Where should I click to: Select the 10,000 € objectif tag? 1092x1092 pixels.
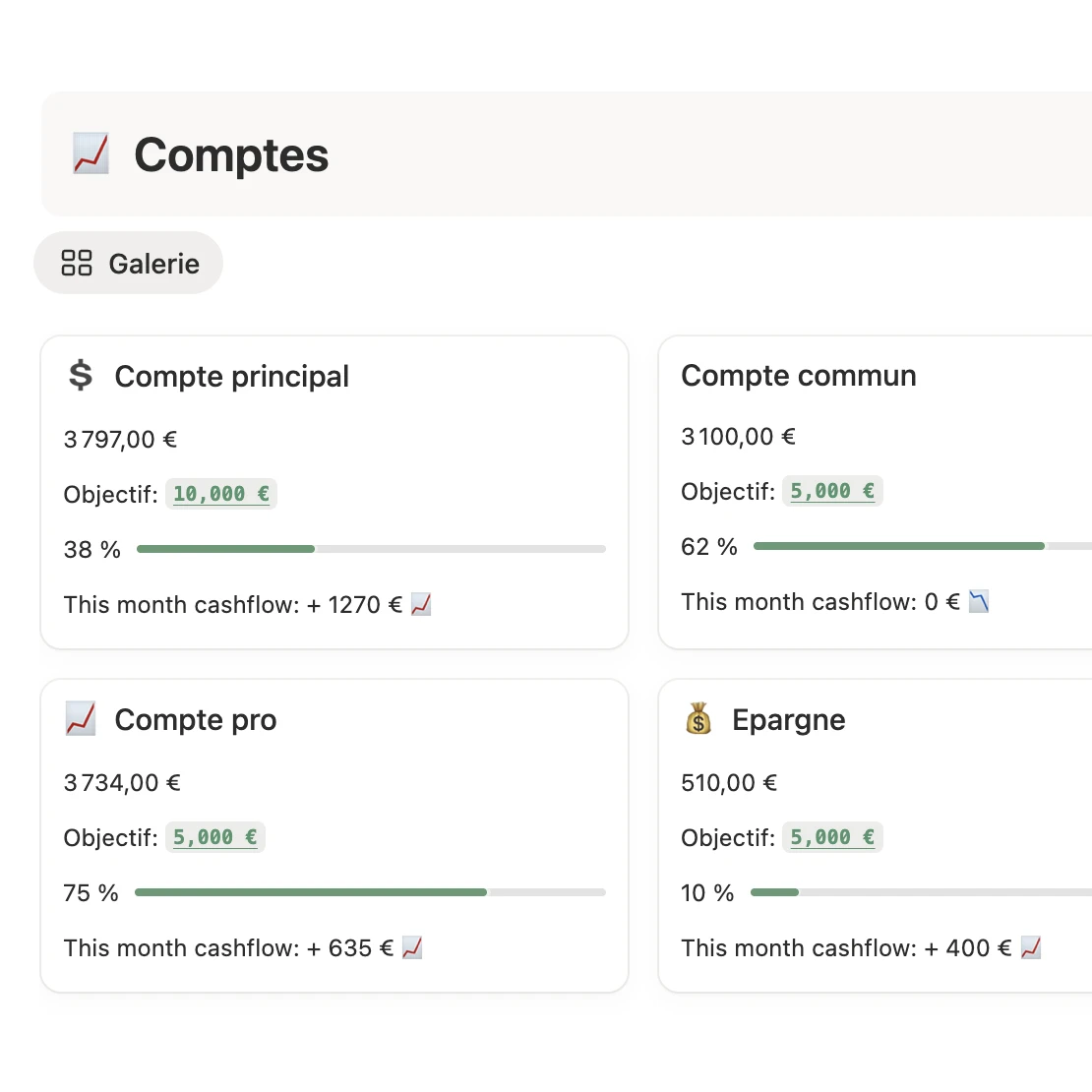(221, 493)
